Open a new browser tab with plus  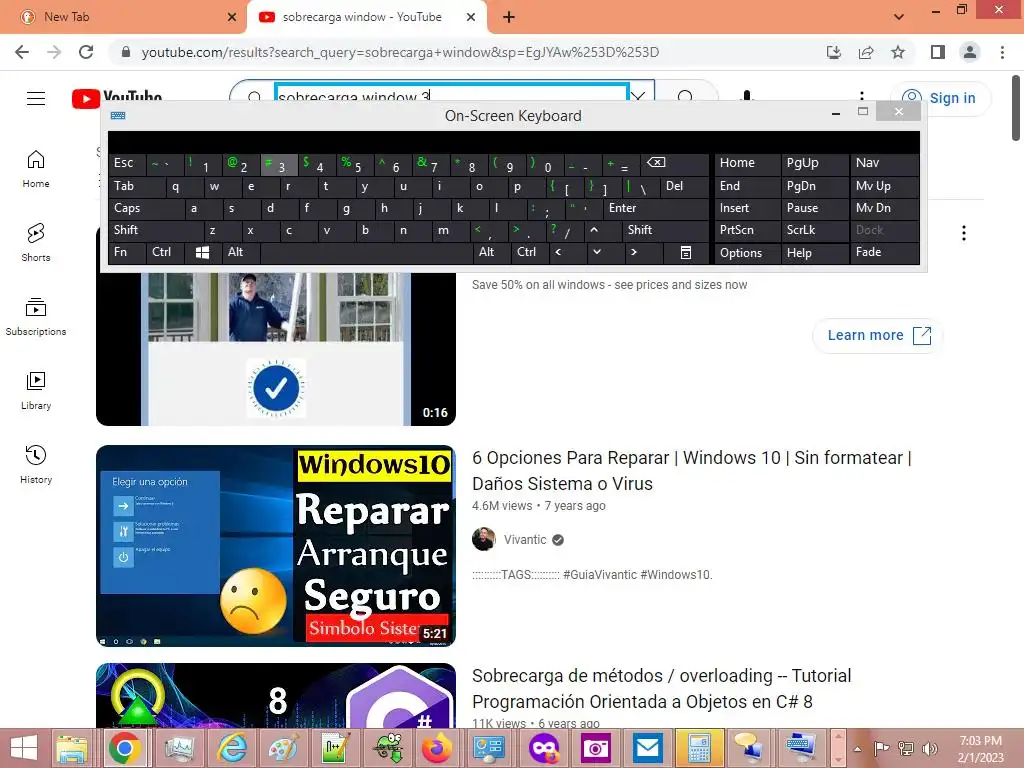pos(509,17)
